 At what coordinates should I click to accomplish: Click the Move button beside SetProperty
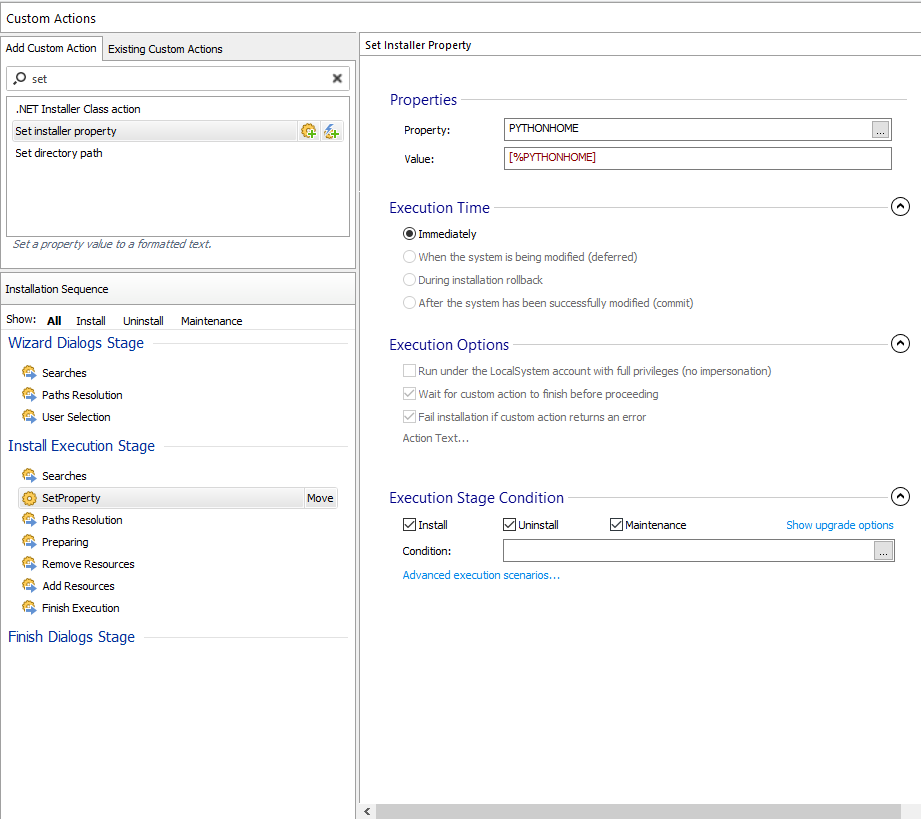[x=320, y=498]
